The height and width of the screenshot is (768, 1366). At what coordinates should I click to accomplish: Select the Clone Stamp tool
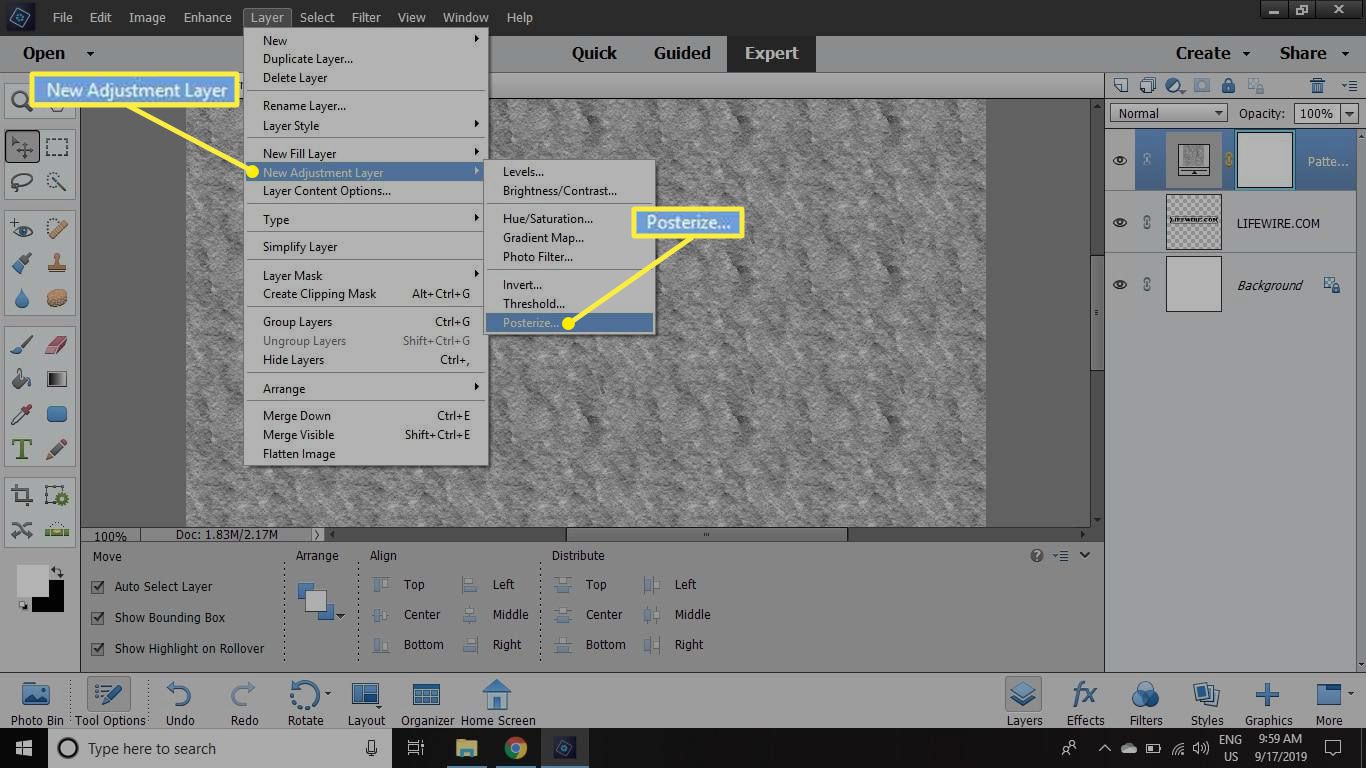[57, 263]
